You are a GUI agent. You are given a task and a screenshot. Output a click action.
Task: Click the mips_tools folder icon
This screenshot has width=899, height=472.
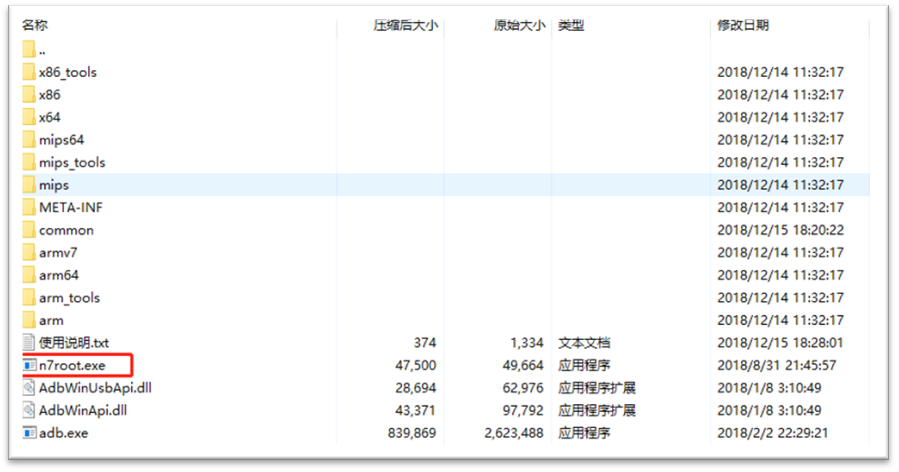click(x=29, y=162)
